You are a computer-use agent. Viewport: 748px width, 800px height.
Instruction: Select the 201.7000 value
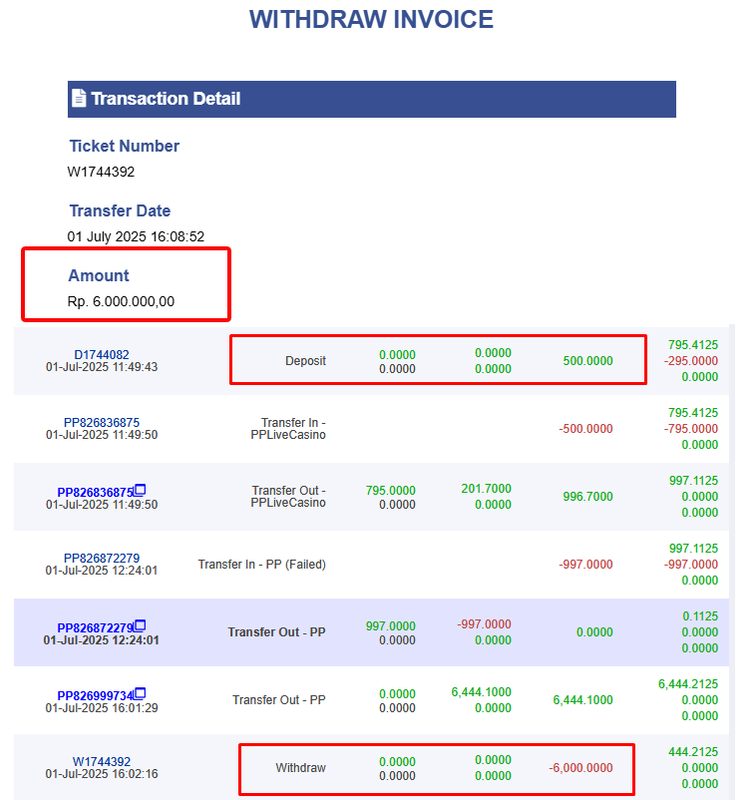pyautogui.click(x=486, y=488)
